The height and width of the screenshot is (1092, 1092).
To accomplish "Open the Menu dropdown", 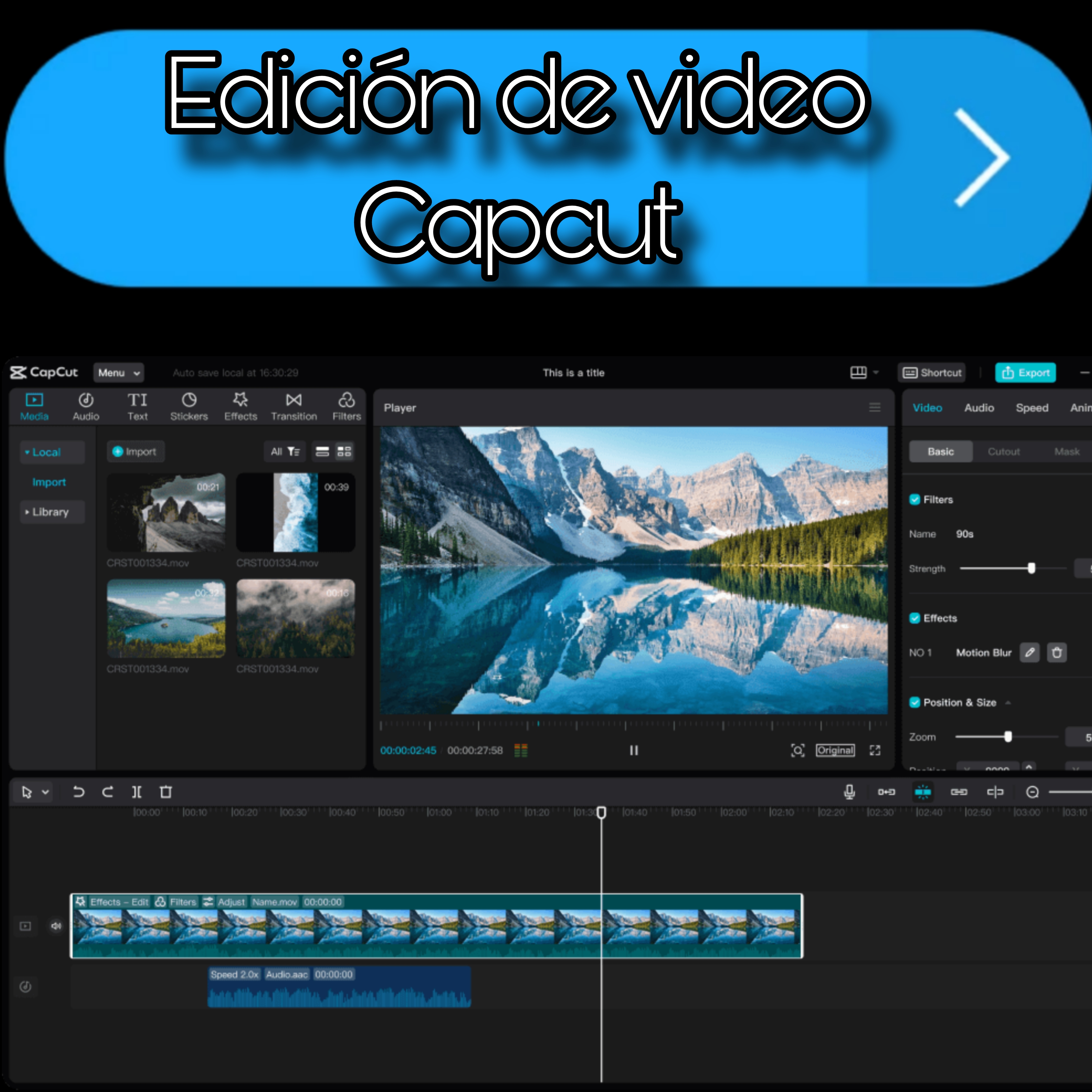I will tap(118, 373).
